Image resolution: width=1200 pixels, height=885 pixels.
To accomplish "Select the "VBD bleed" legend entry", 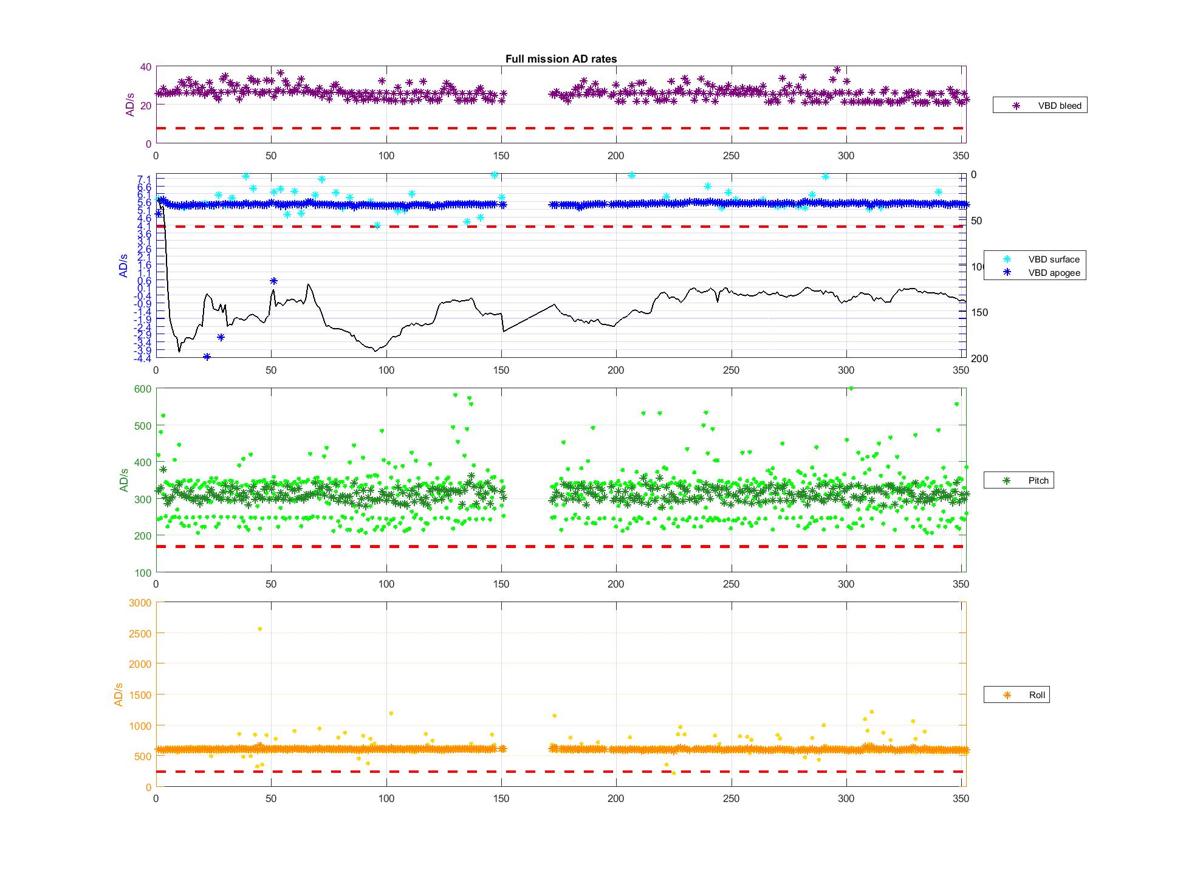I will tap(1039, 104).
